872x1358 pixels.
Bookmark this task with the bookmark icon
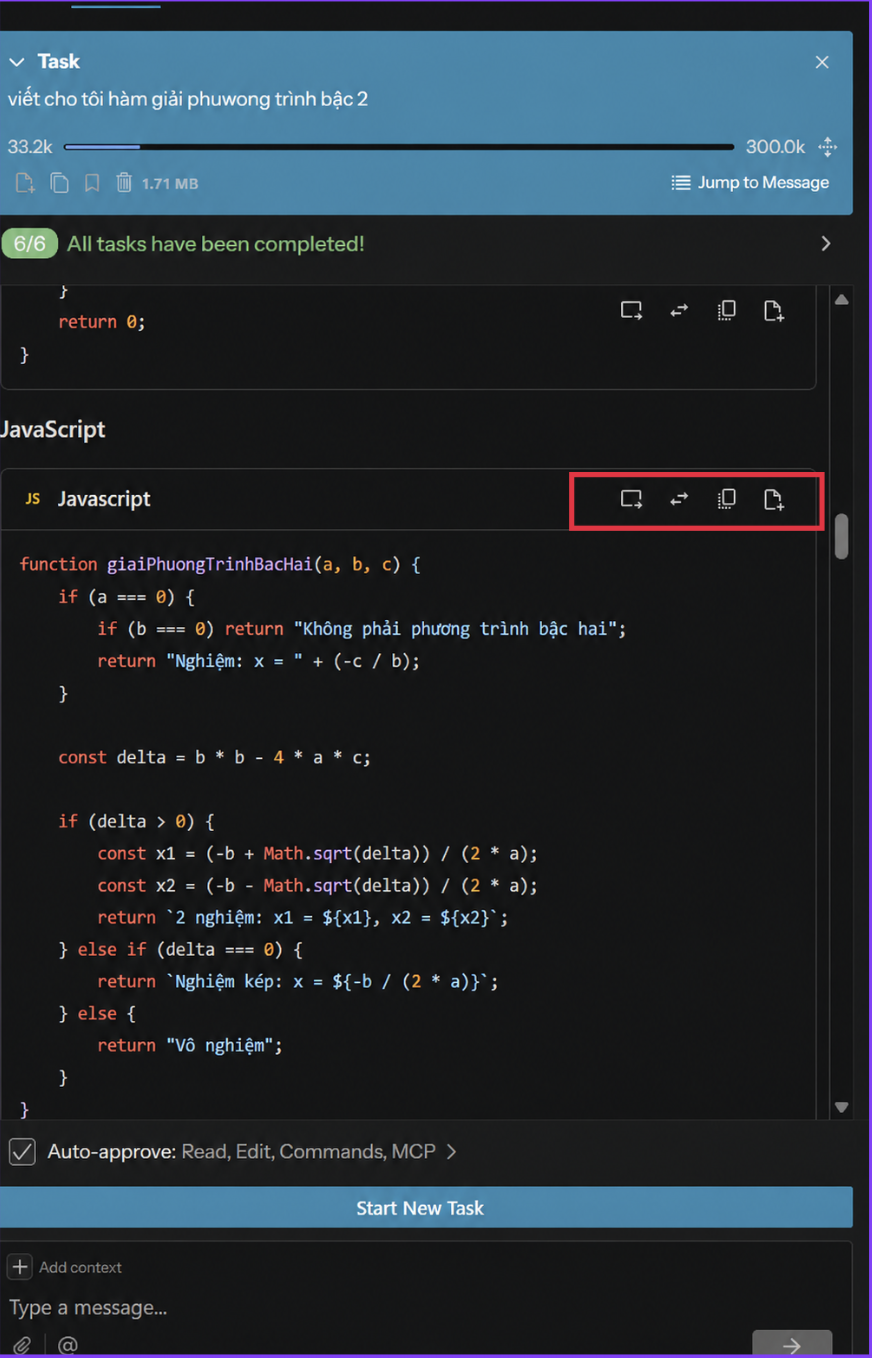92,183
